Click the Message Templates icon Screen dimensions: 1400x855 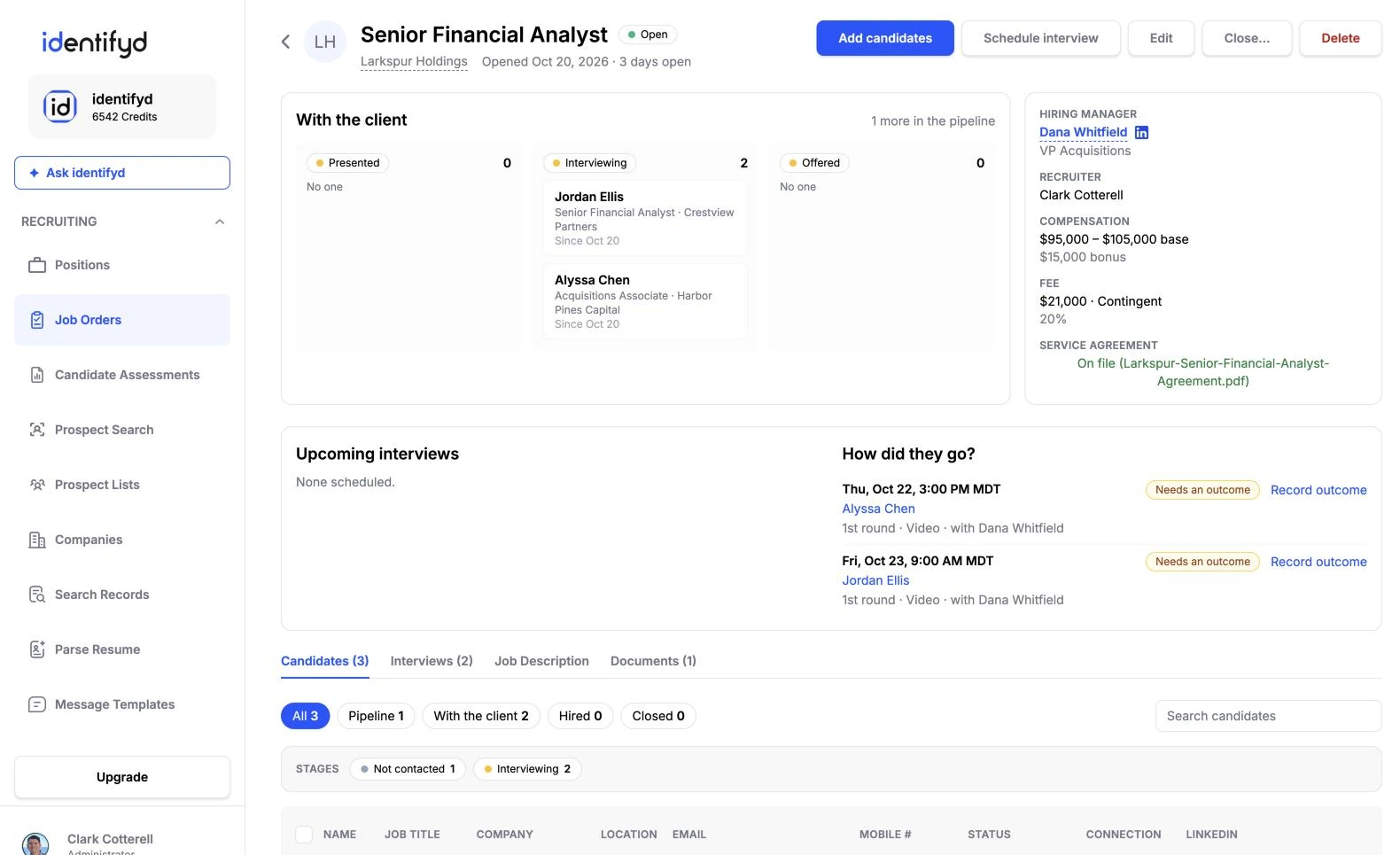pyautogui.click(x=37, y=704)
